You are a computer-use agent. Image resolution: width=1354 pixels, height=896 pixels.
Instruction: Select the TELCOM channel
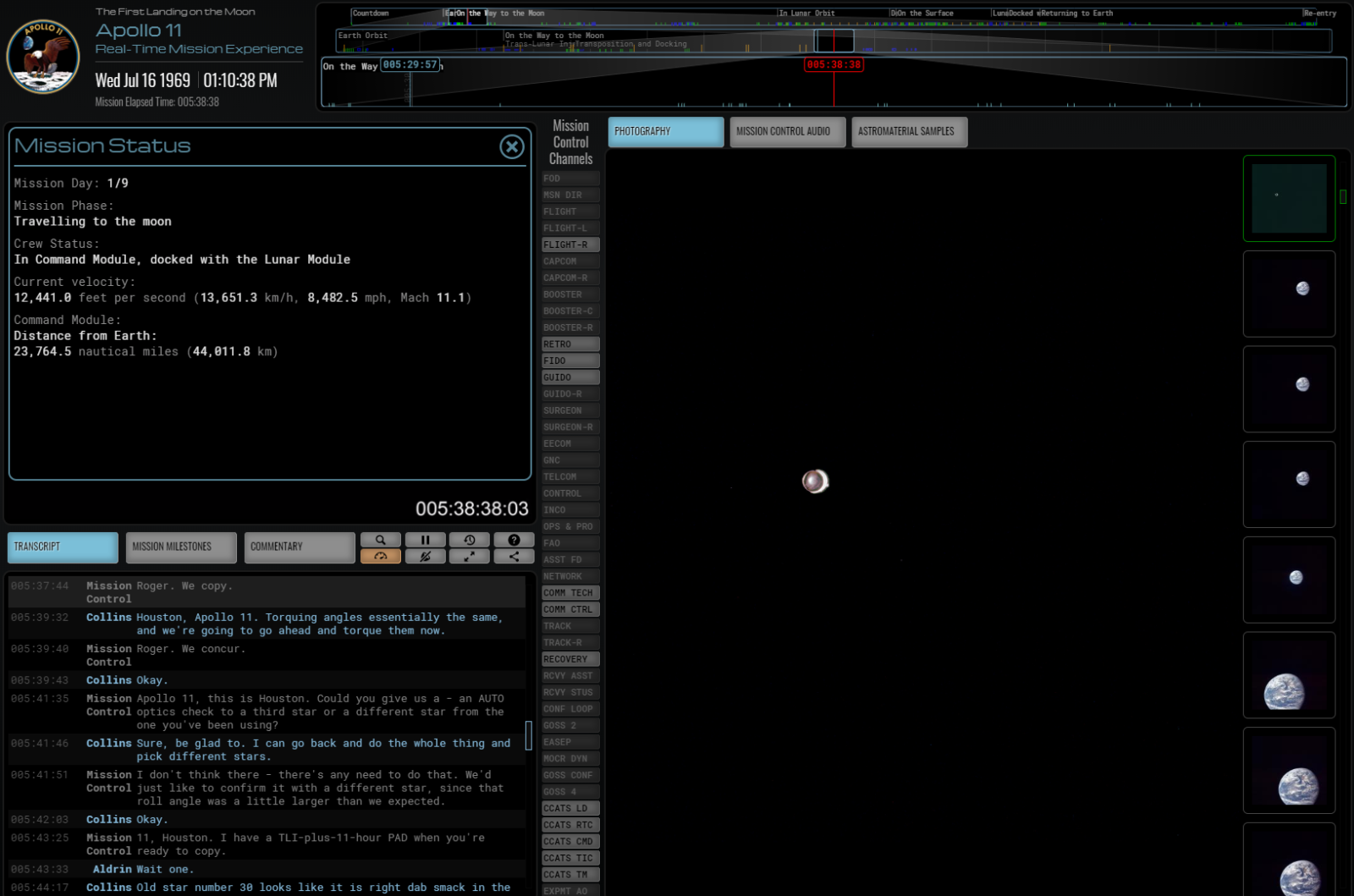(570, 477)
